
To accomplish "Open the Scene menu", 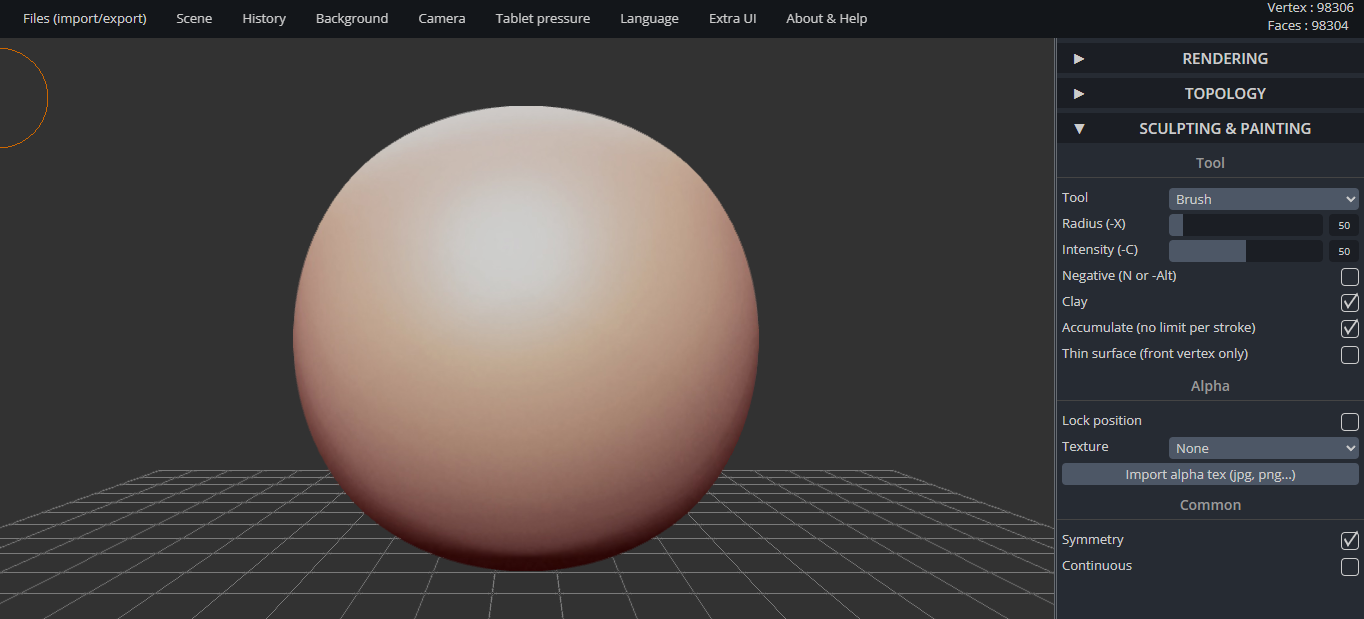I will coord(193,18).
